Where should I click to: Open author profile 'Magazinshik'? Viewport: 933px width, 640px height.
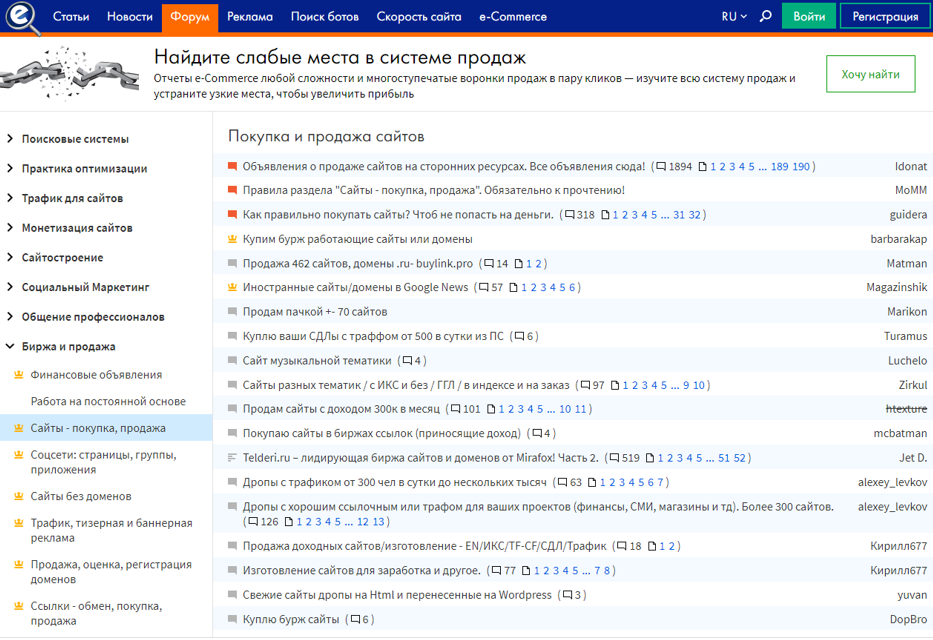[x=897, y=287]
